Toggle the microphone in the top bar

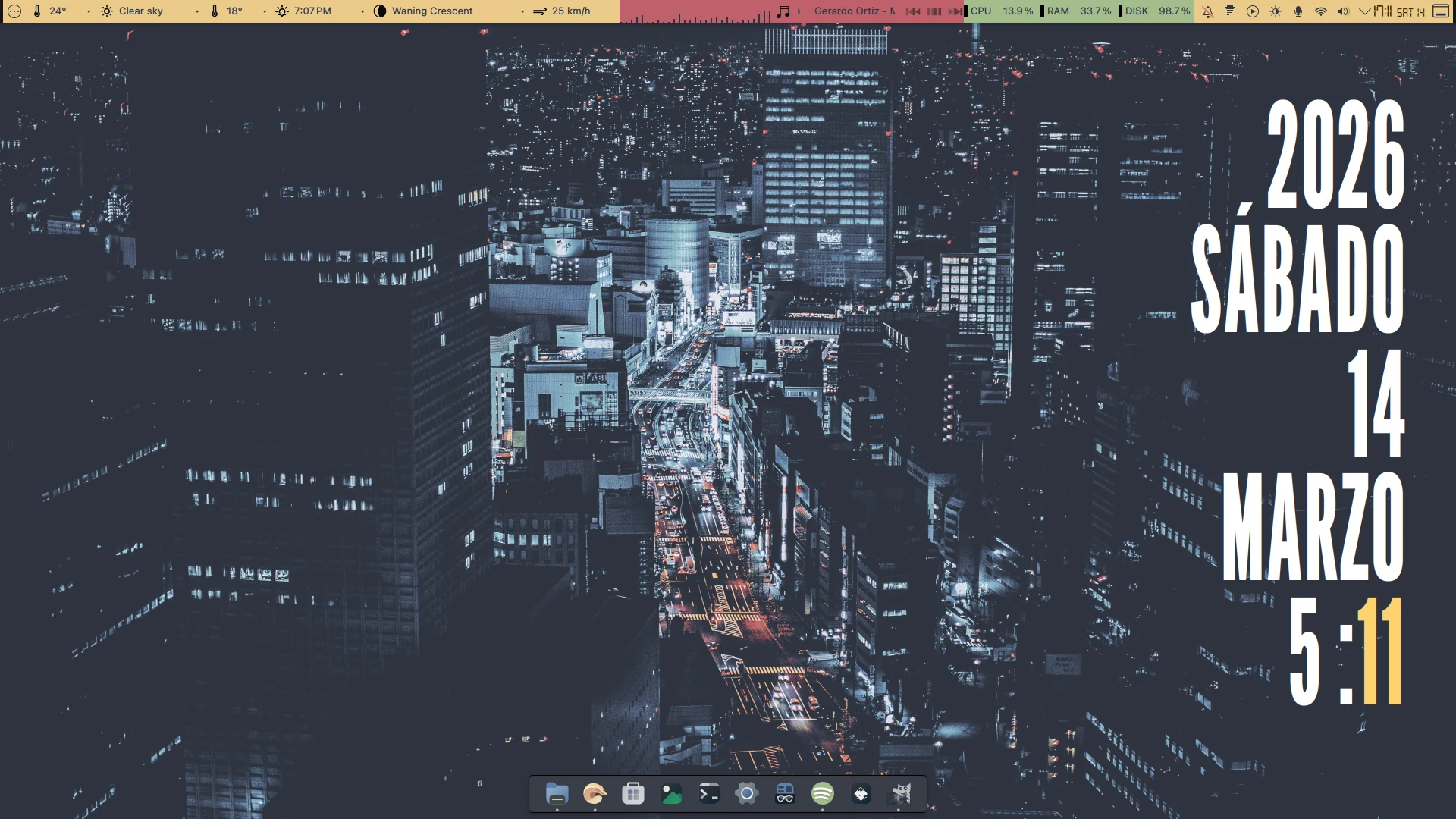pyautogui.click(x=1298, y=11)
